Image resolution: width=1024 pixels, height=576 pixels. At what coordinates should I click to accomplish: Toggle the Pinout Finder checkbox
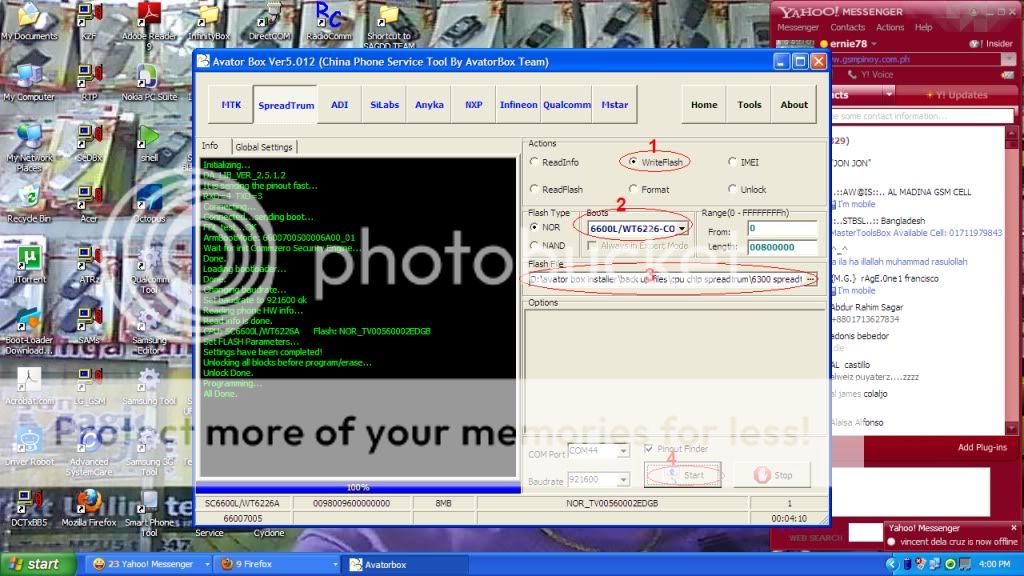pyautogui.click(x=649, y=450)
